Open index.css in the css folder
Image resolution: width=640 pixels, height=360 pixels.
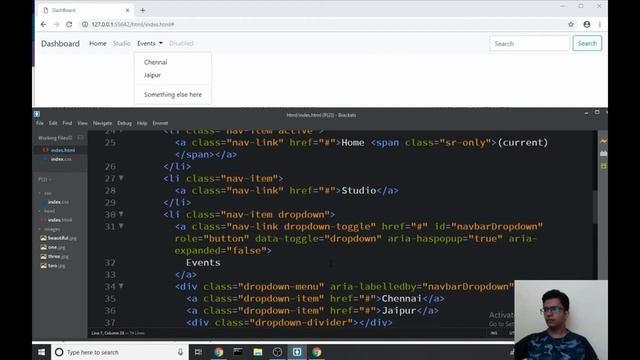pos(58,202)
